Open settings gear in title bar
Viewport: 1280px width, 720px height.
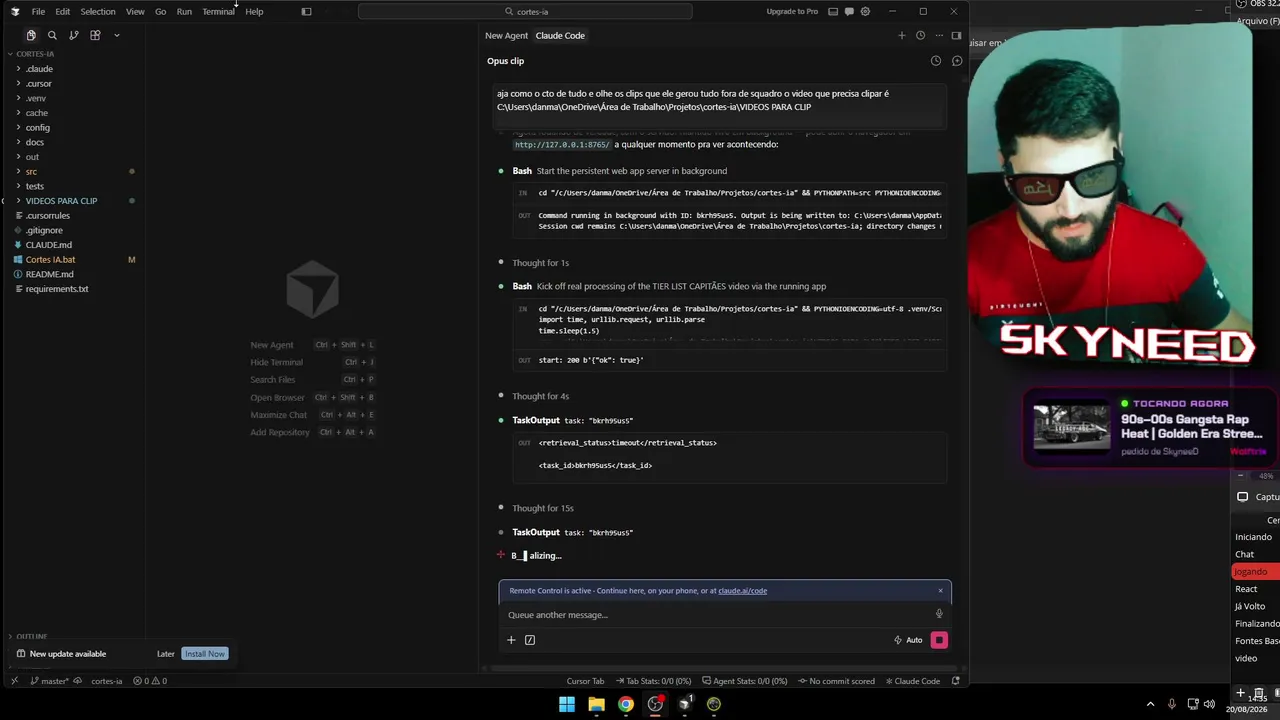tap(864, 12)
